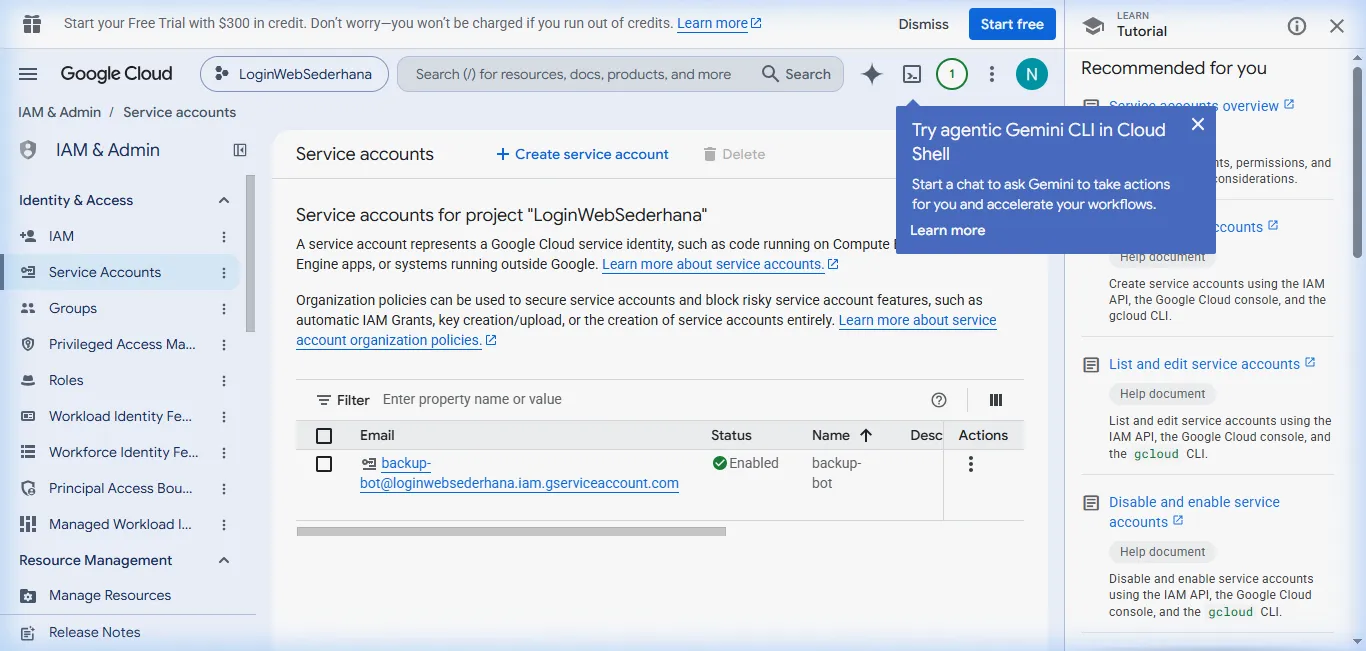This screenshot has height=651, width=1366.
Task: Open Groups in the sidebar
Action: pyautogui.click(x=73, y=308)
